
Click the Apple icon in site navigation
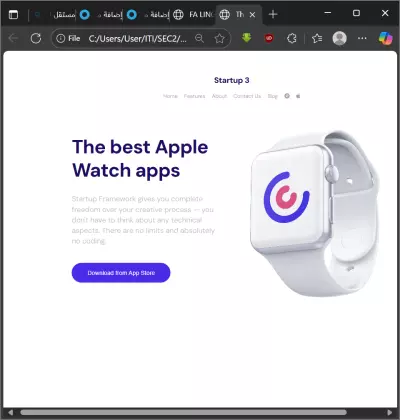(298, 96)
